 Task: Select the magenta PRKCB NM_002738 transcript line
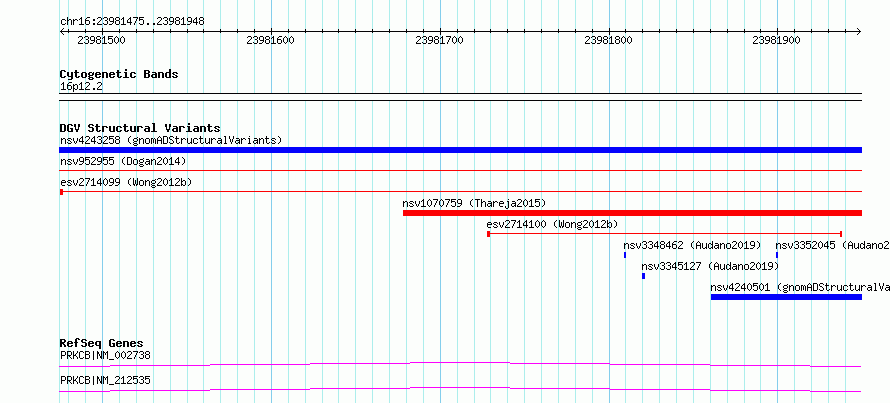(x=460, y=364)
